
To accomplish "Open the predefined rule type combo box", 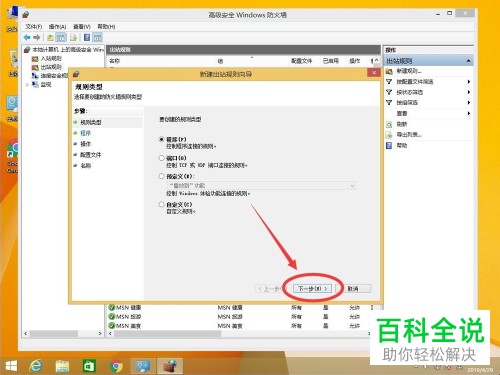I will [261, 186].
